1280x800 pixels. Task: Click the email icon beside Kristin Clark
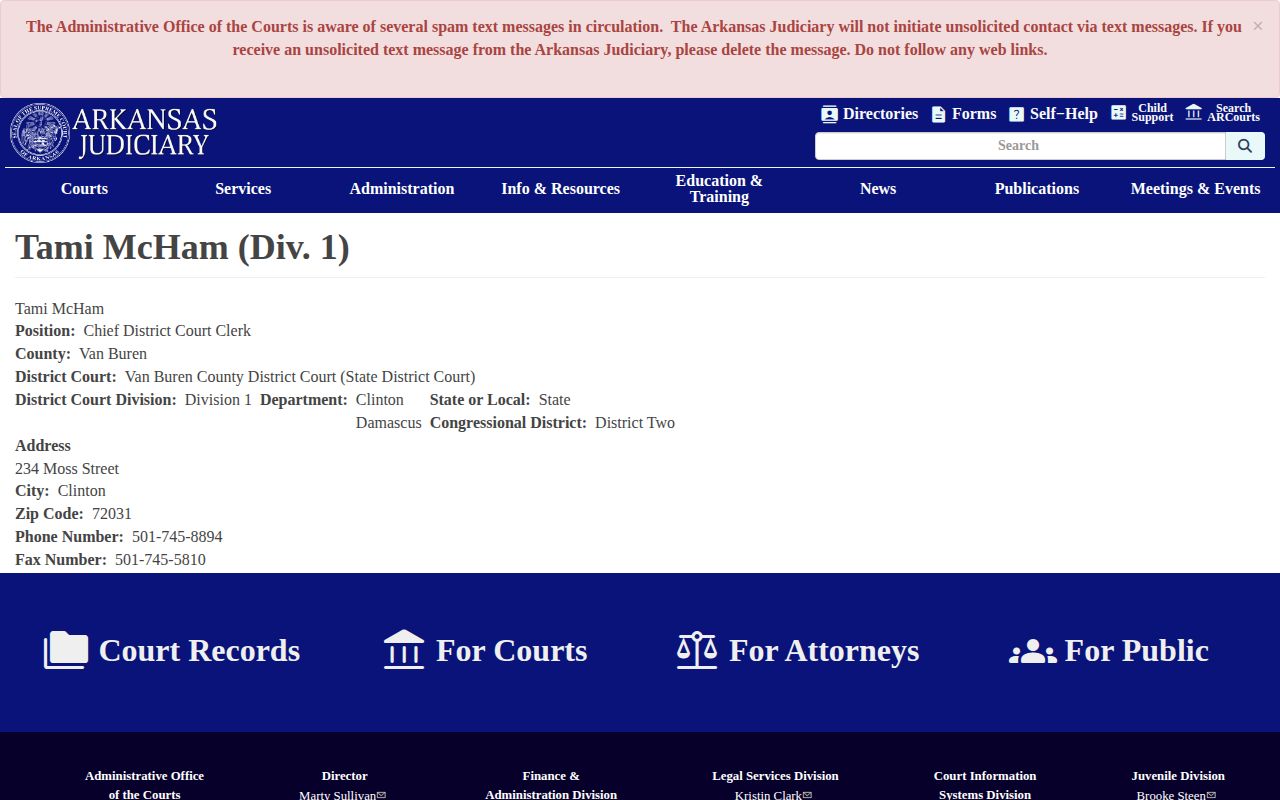[807, 795]
